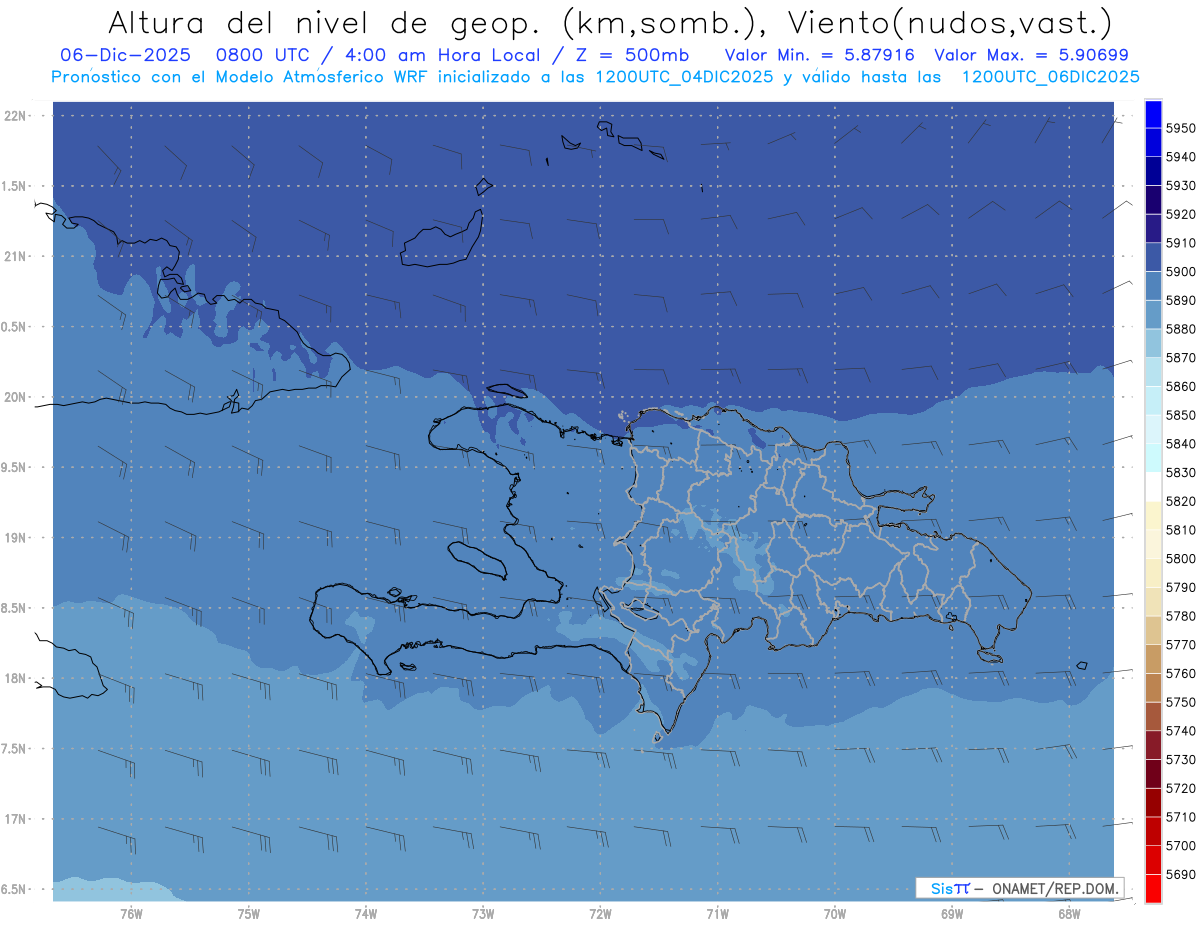Click the 19N latitude axis label
This screenshot has height=927, width=1200.
(17, 538)
